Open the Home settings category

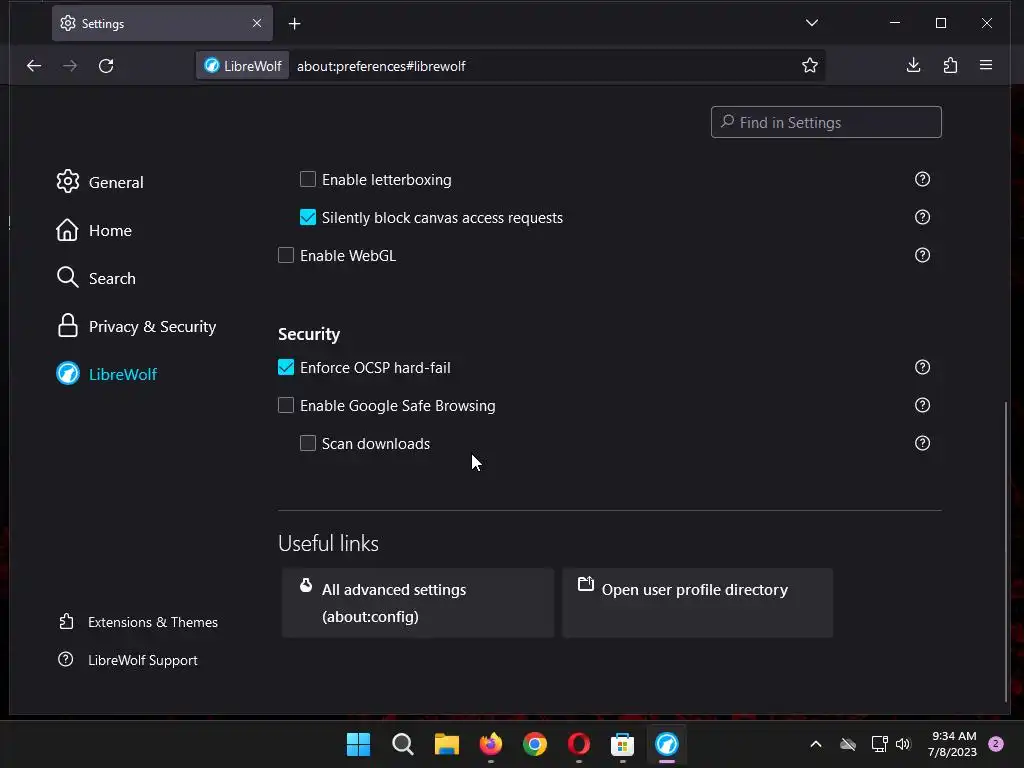coord(94,230)
